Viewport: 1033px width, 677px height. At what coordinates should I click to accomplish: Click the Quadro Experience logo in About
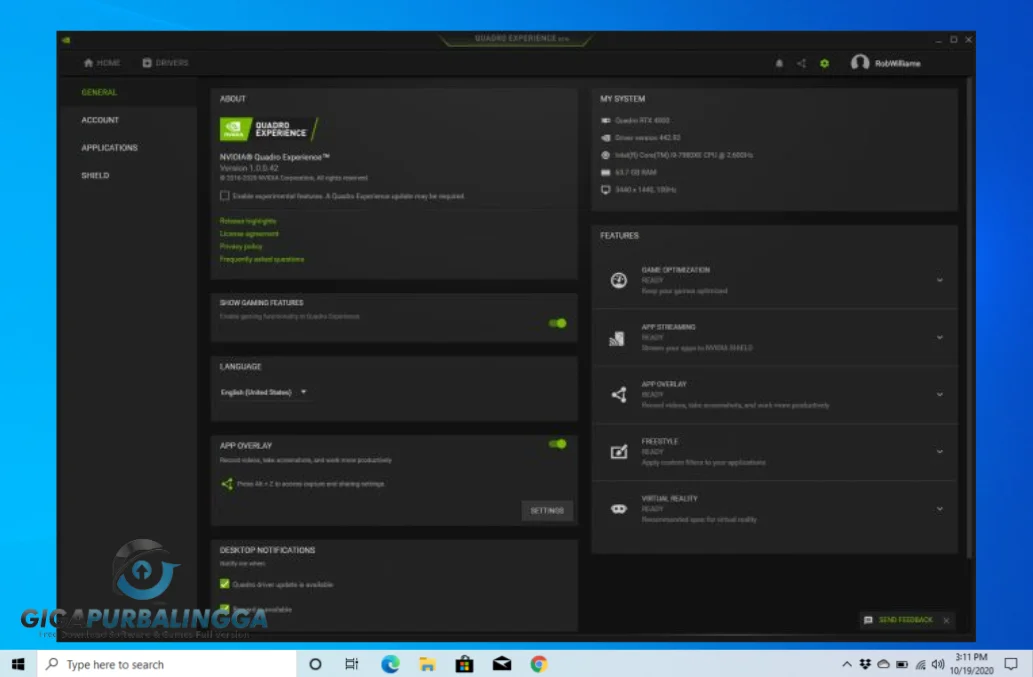pyautogui.click(x=269, y=129)
